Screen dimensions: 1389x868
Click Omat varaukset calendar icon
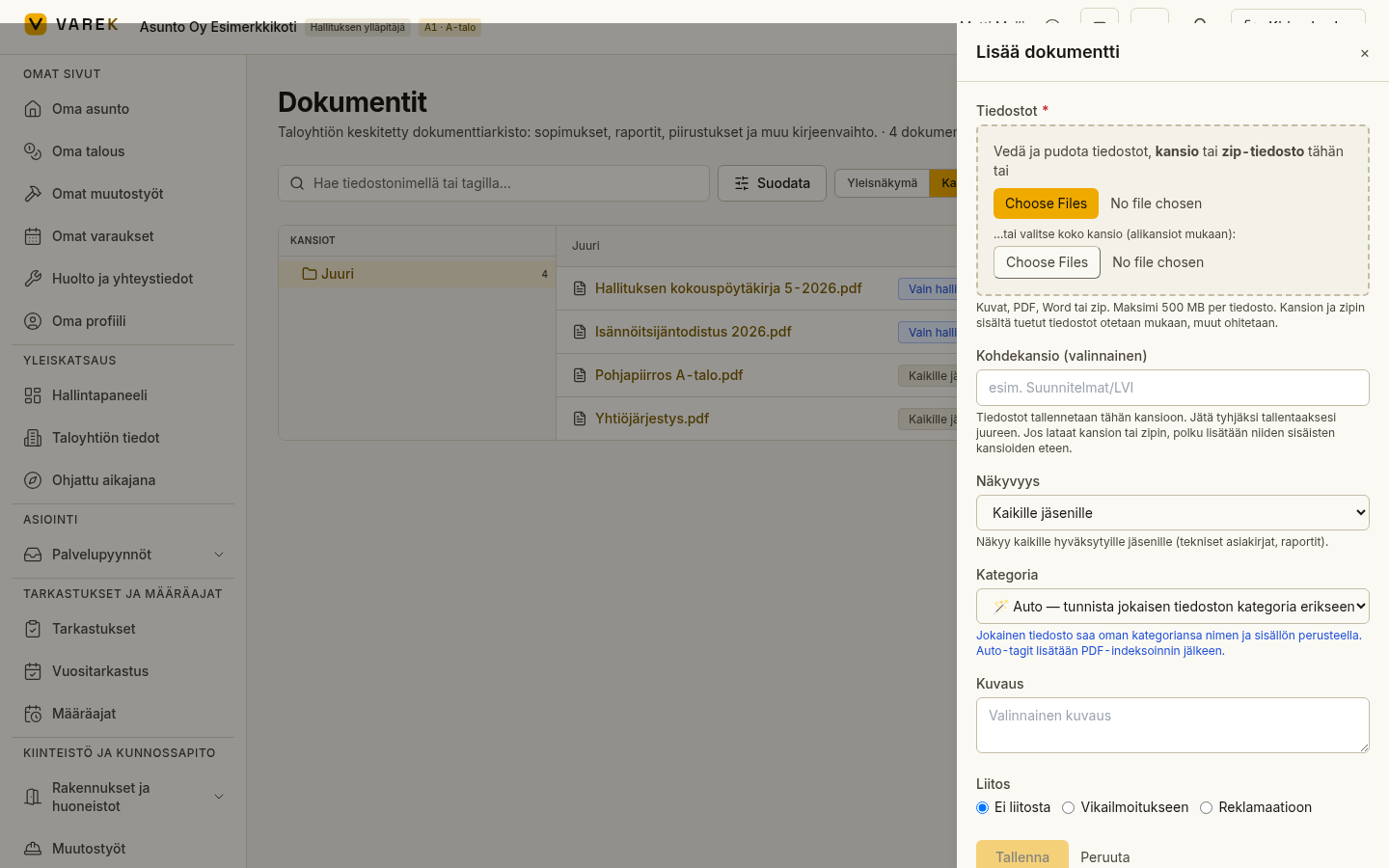[x=33, y=236]
